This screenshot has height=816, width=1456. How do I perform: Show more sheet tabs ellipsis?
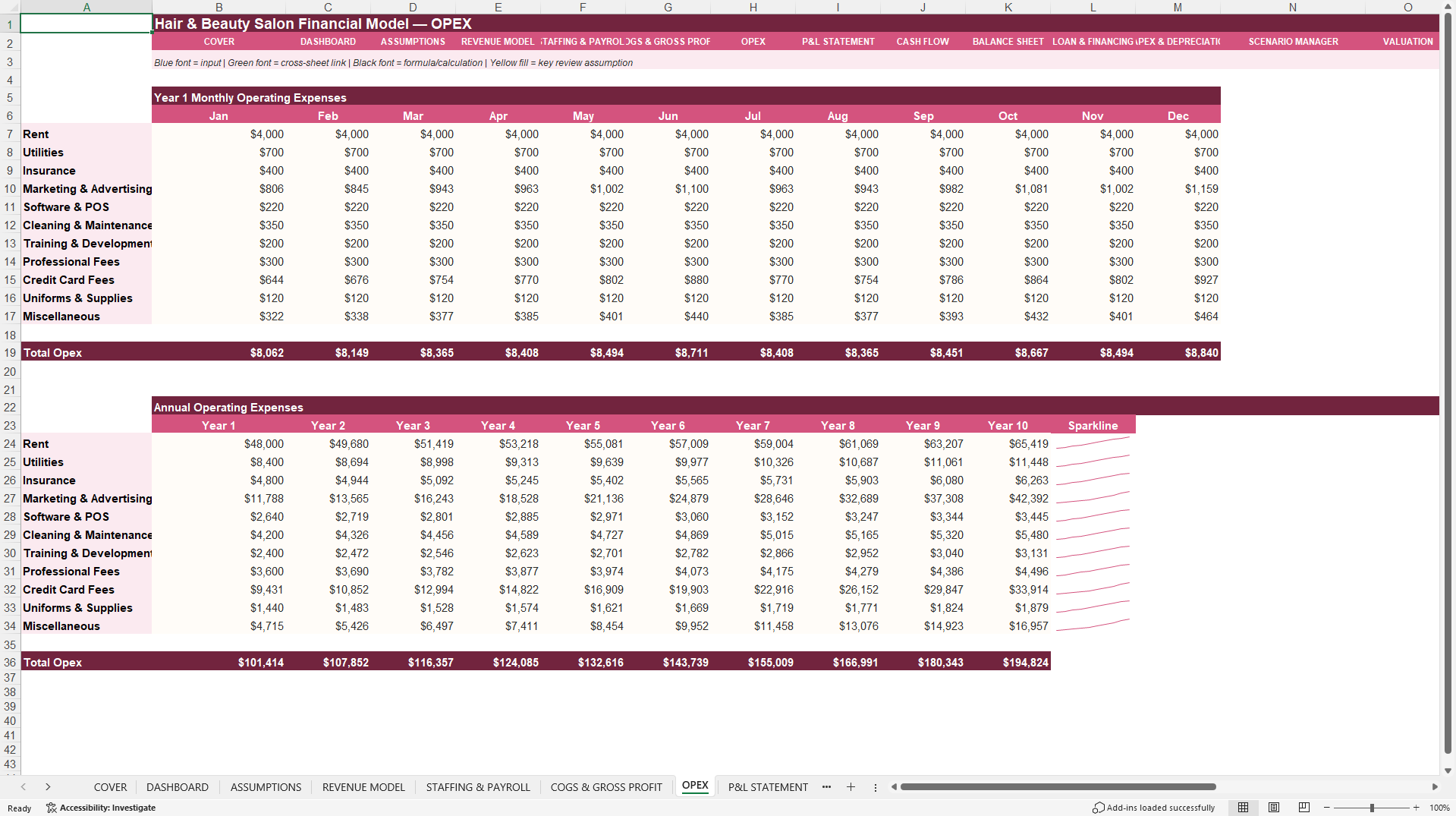[826, 787]
